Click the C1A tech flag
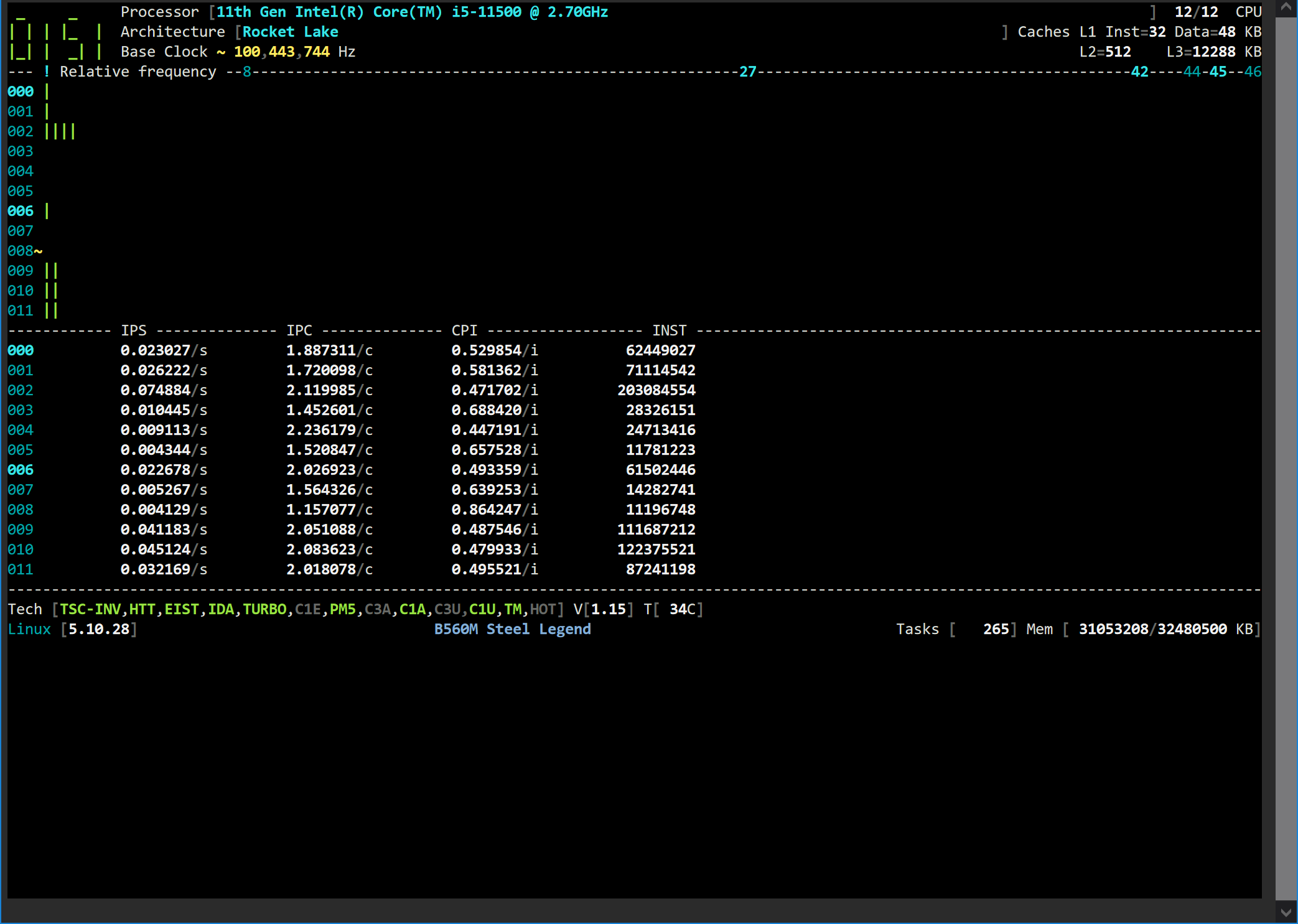 click(x=412, y=609)
